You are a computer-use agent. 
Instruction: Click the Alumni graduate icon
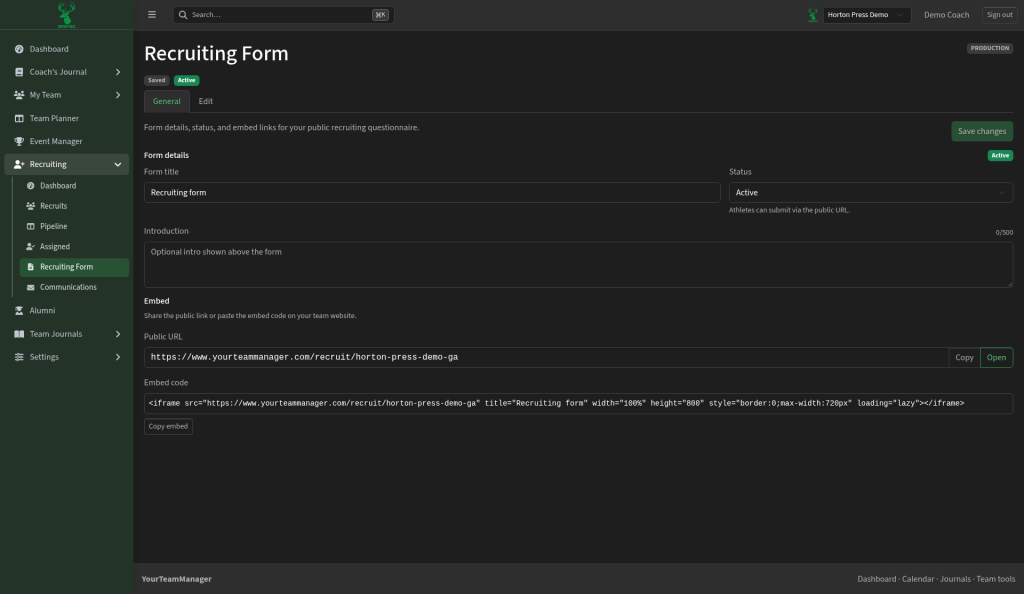click(19, 311)
